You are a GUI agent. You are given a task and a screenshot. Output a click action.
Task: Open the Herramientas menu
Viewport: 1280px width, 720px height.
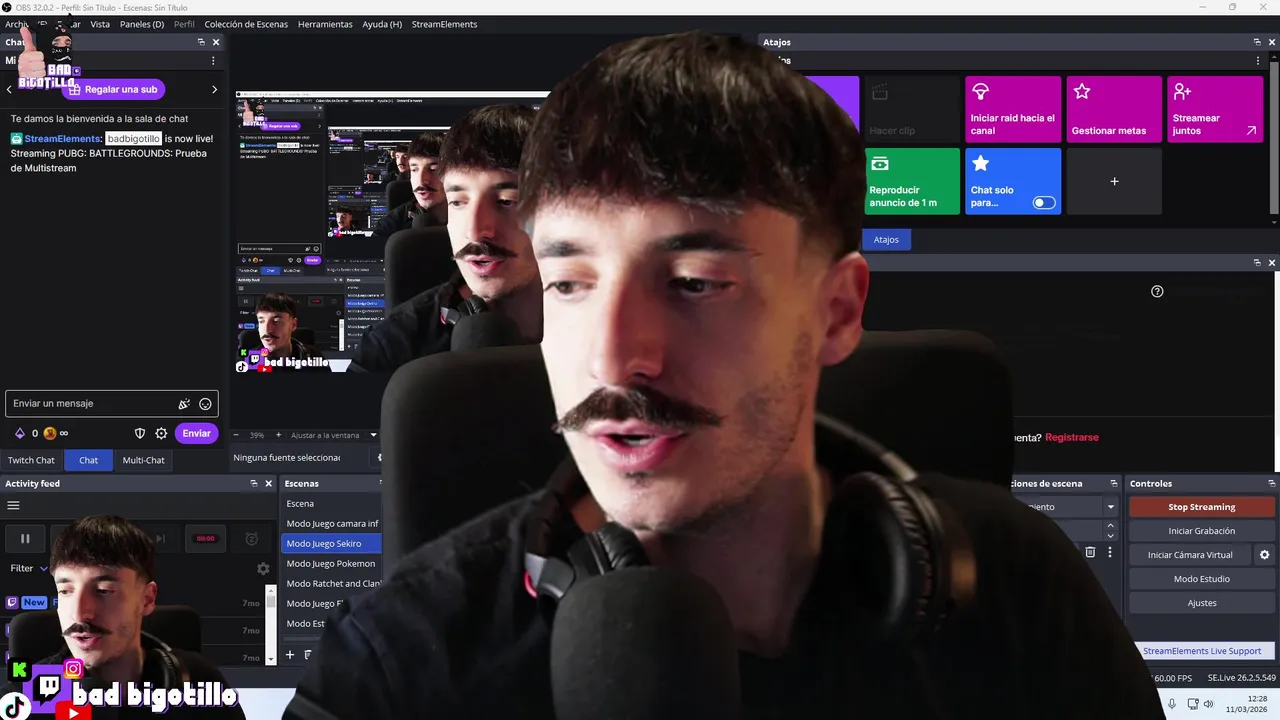[325, 24]
